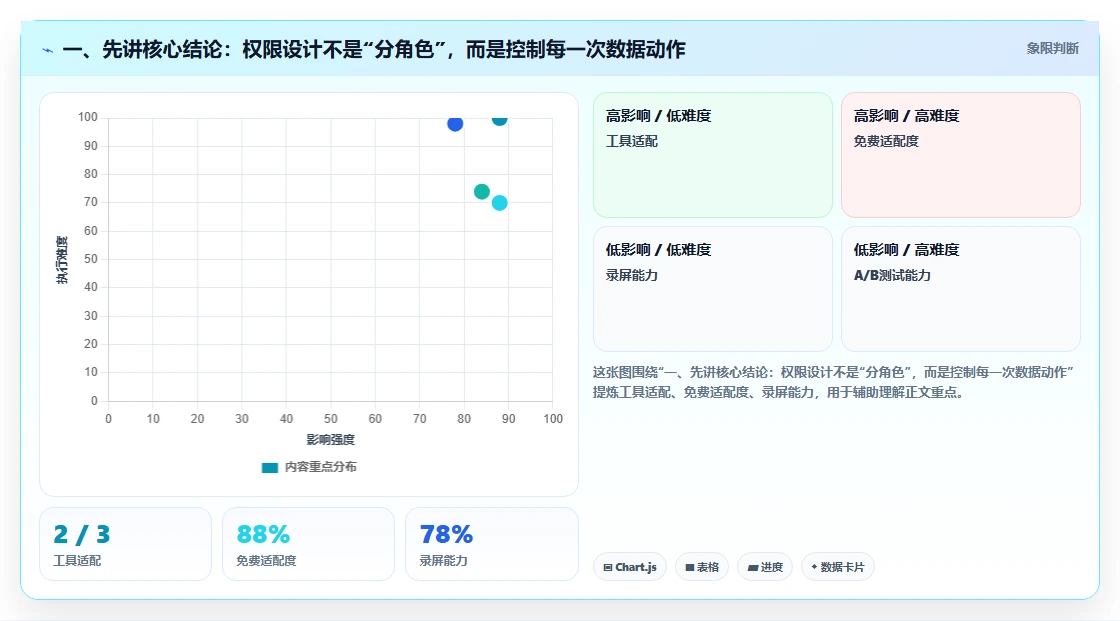
Task: Click the 象限判断 label in header
Action: click(1052, 49)
